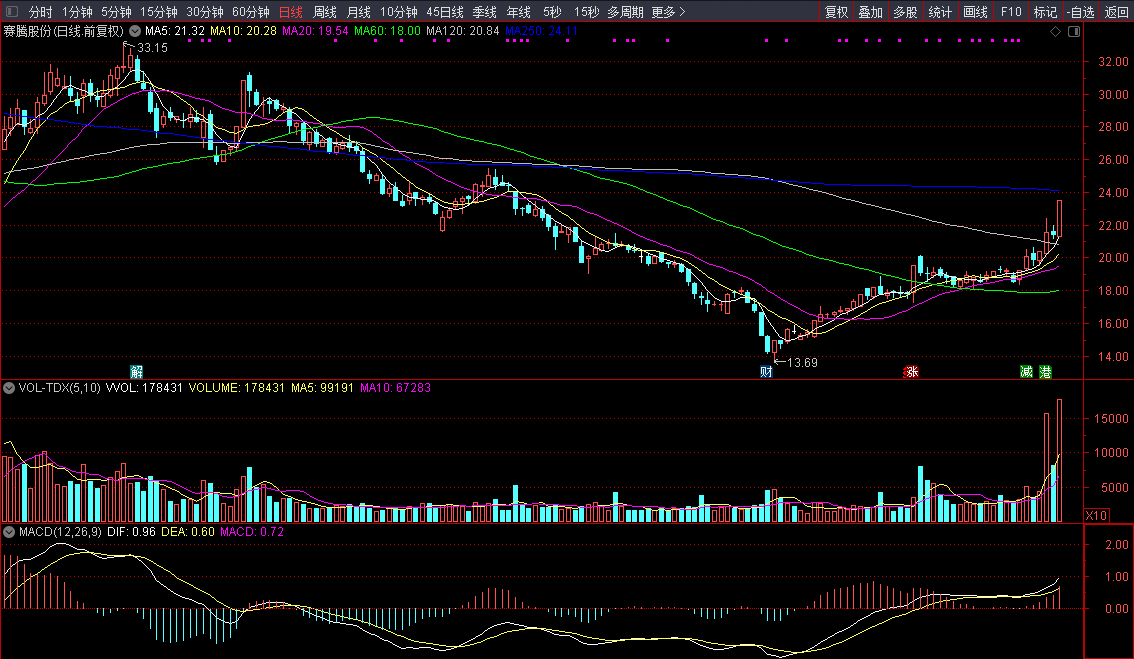Expand the main chart indicator dropdown
Viewport: 1134px width, 659px height.
tap(135, 31)
